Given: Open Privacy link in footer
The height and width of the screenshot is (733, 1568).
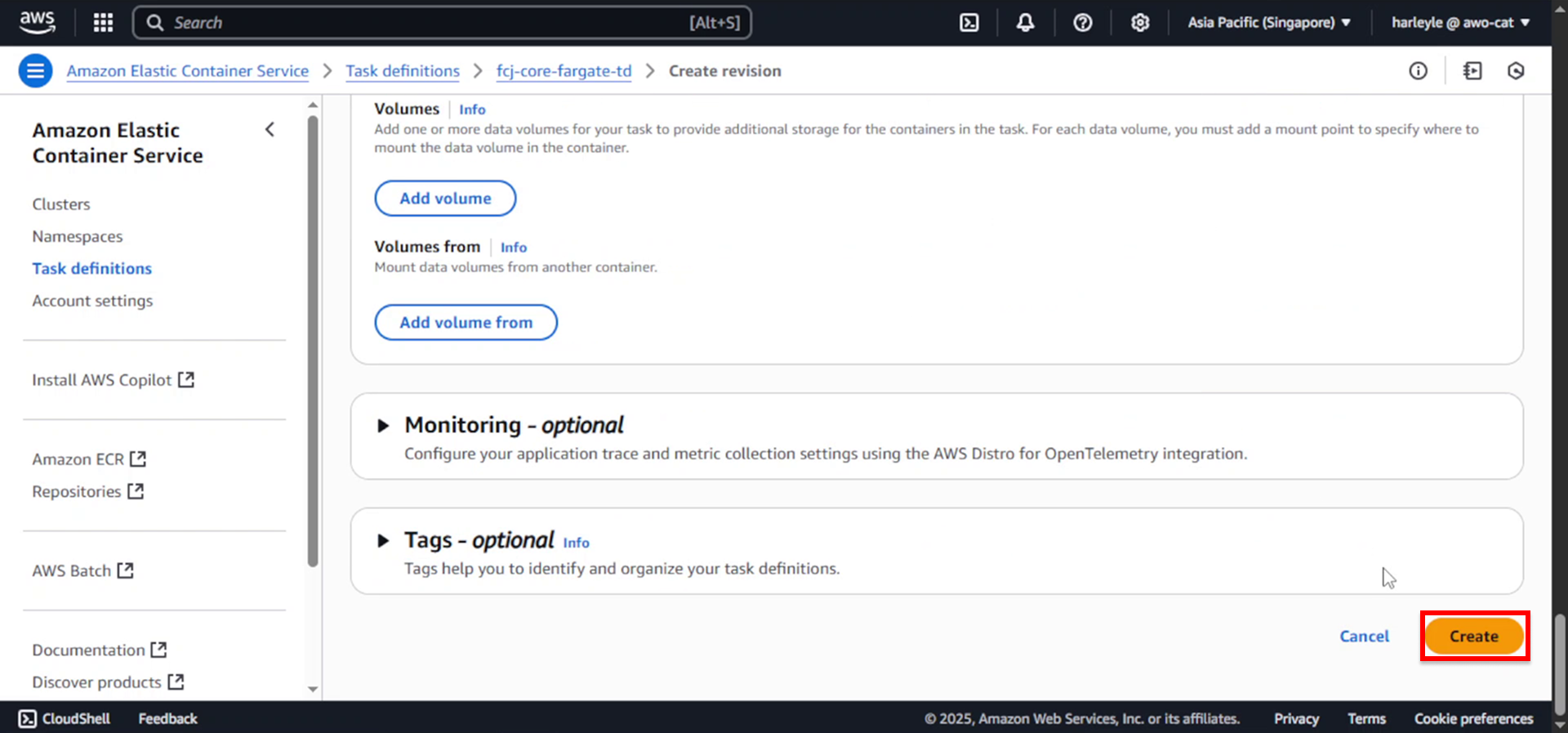Looking at the screenshot, I should (1296, 718).
